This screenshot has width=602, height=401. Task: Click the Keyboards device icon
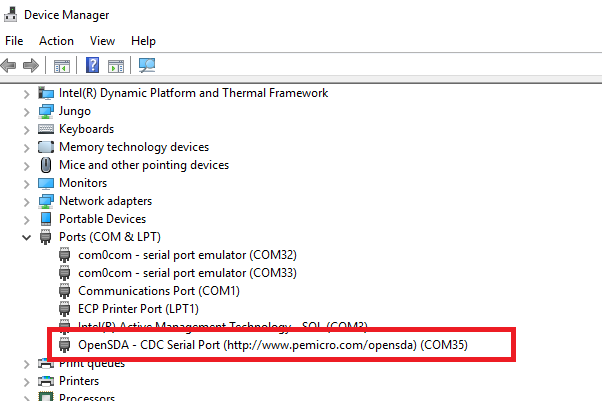pos(46,129)
